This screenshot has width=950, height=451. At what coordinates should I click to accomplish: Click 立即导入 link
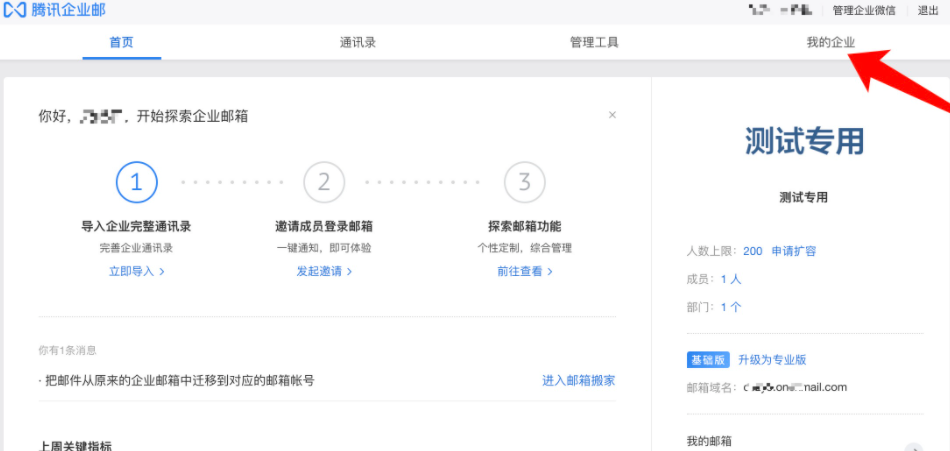[x=136, y=271]
